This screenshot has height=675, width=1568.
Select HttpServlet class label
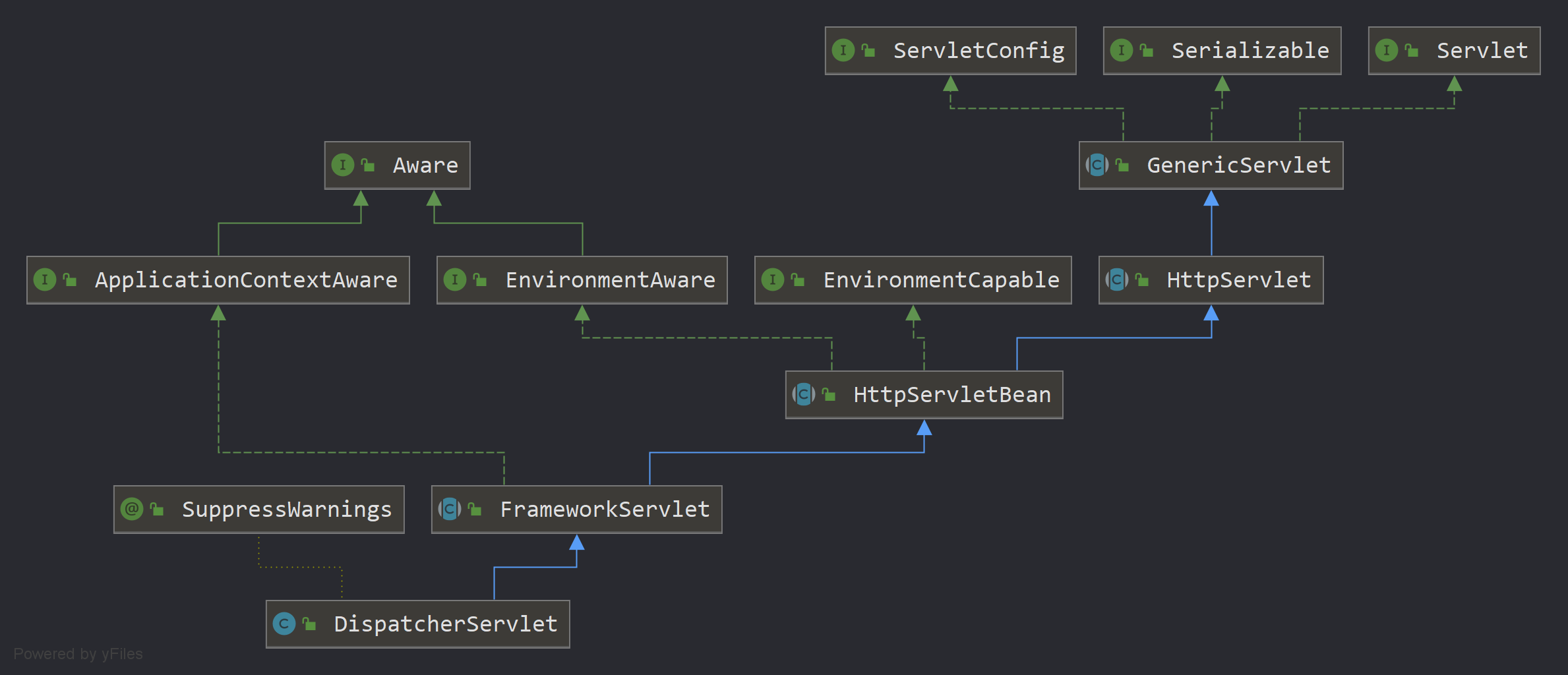click(1239, 280)
